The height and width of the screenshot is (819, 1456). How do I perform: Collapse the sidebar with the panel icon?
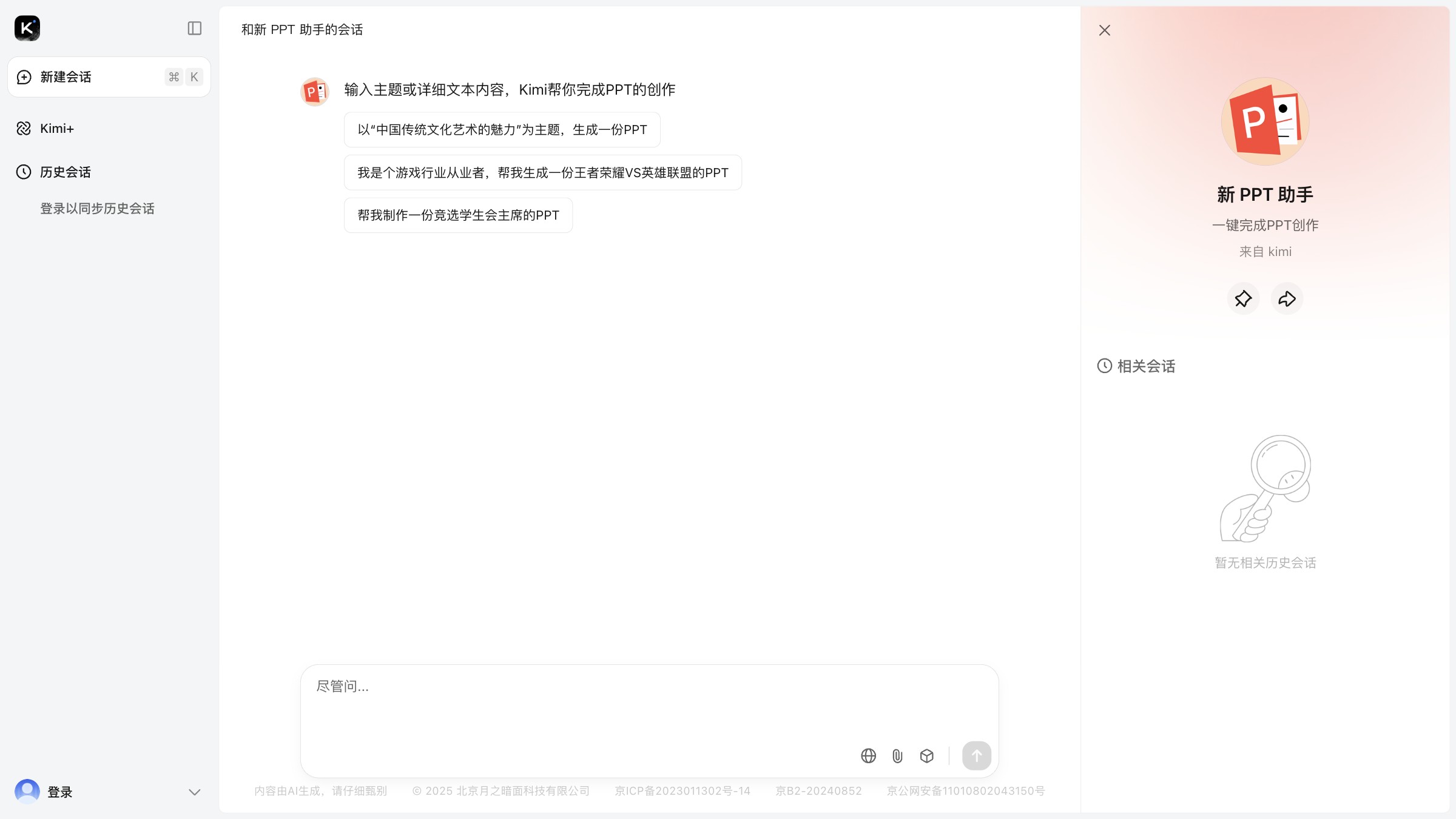click(x=194, y=28)
